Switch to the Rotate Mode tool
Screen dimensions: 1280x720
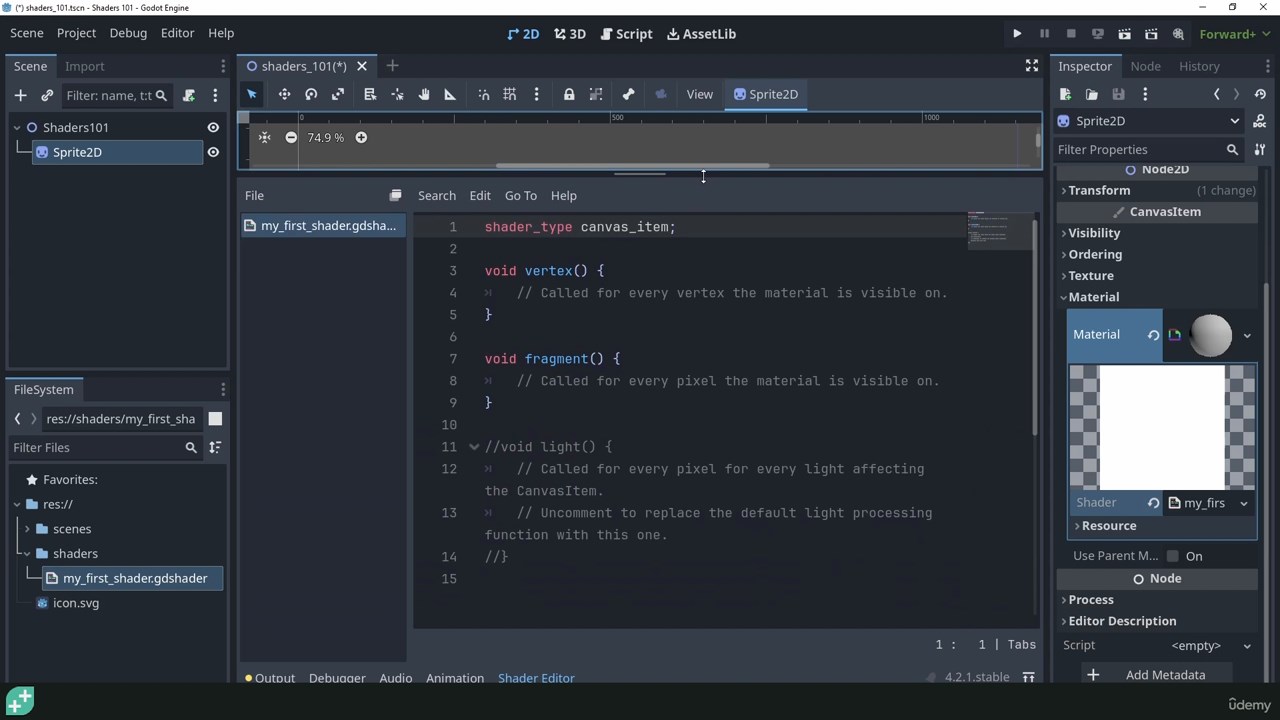click(x=311, y=94)
